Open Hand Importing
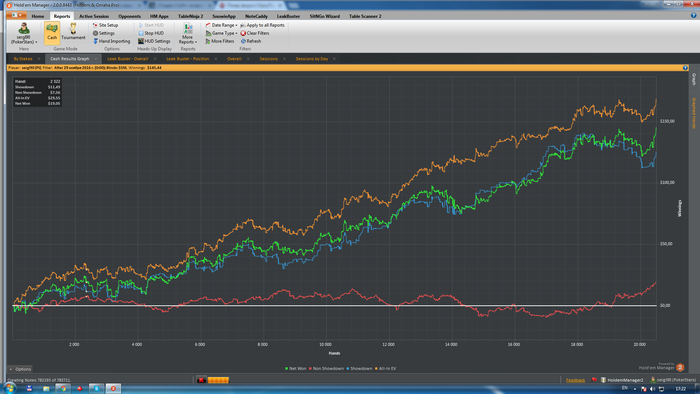 point(112,41)
